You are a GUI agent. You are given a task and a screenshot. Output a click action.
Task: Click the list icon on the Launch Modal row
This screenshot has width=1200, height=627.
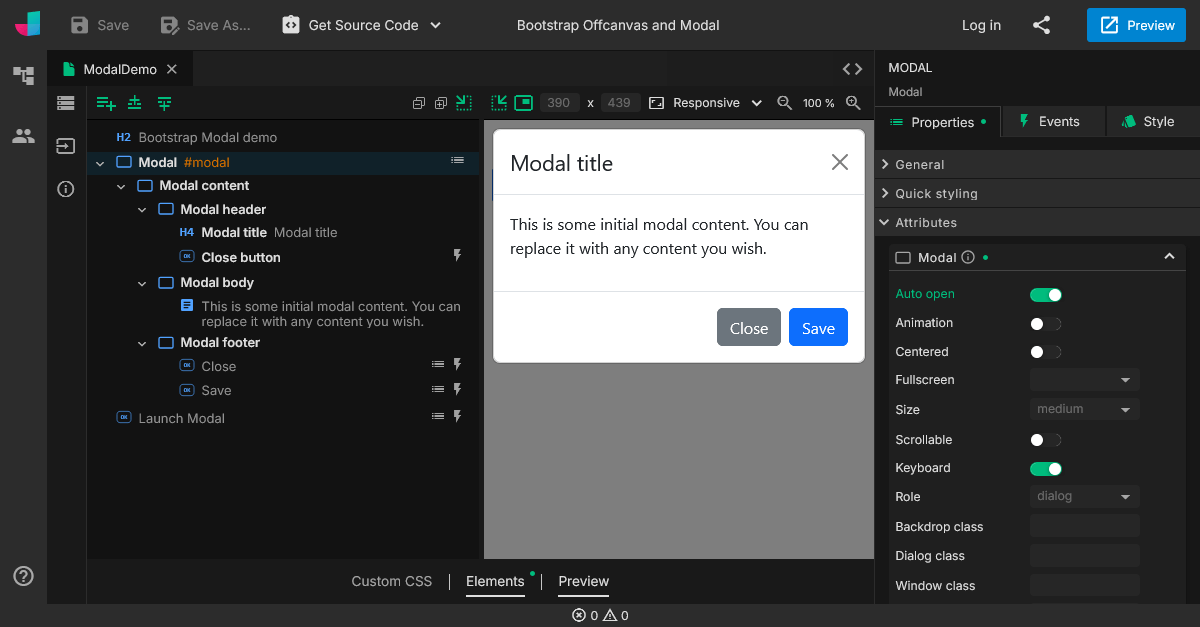(437, 416)
